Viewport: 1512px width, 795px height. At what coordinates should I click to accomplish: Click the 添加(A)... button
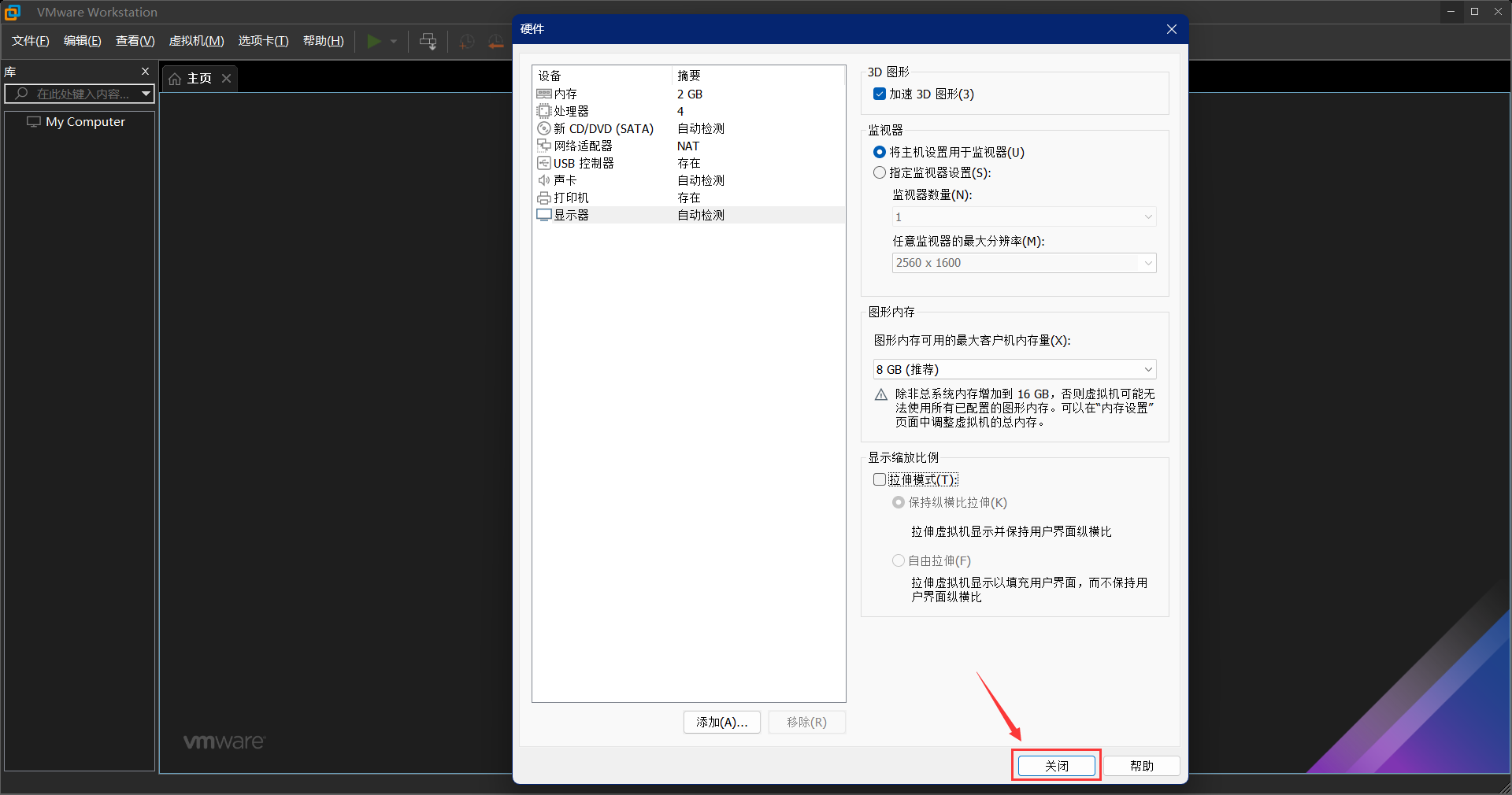pos(722,722)
